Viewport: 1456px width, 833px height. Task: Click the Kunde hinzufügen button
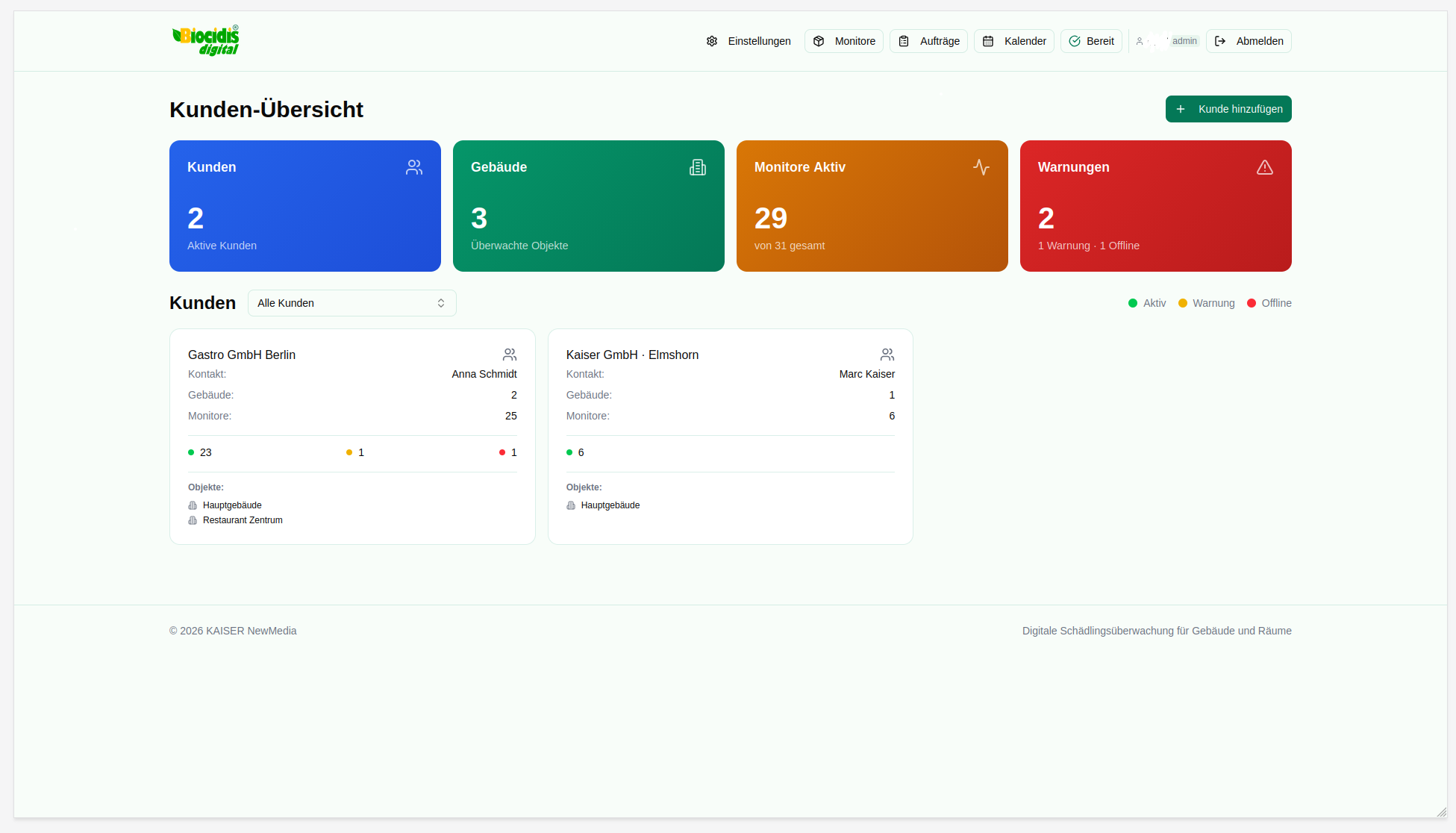(x=1228, y=109)
